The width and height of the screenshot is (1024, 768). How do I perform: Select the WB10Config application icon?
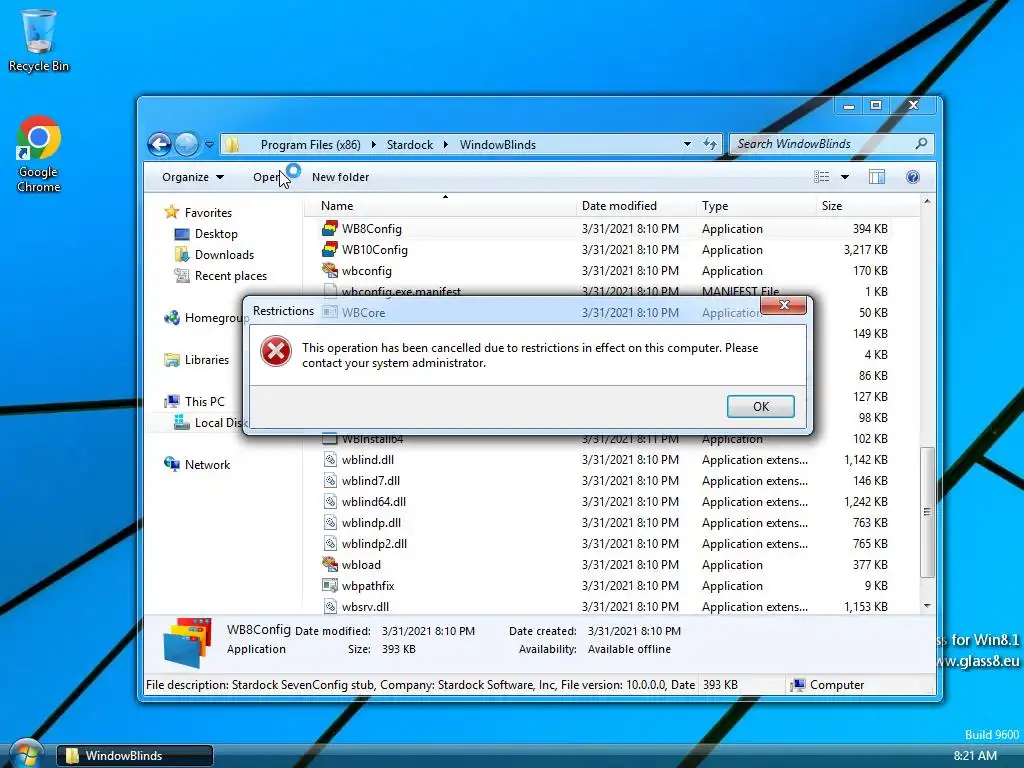pyautogui.click(x=330, y=249)
